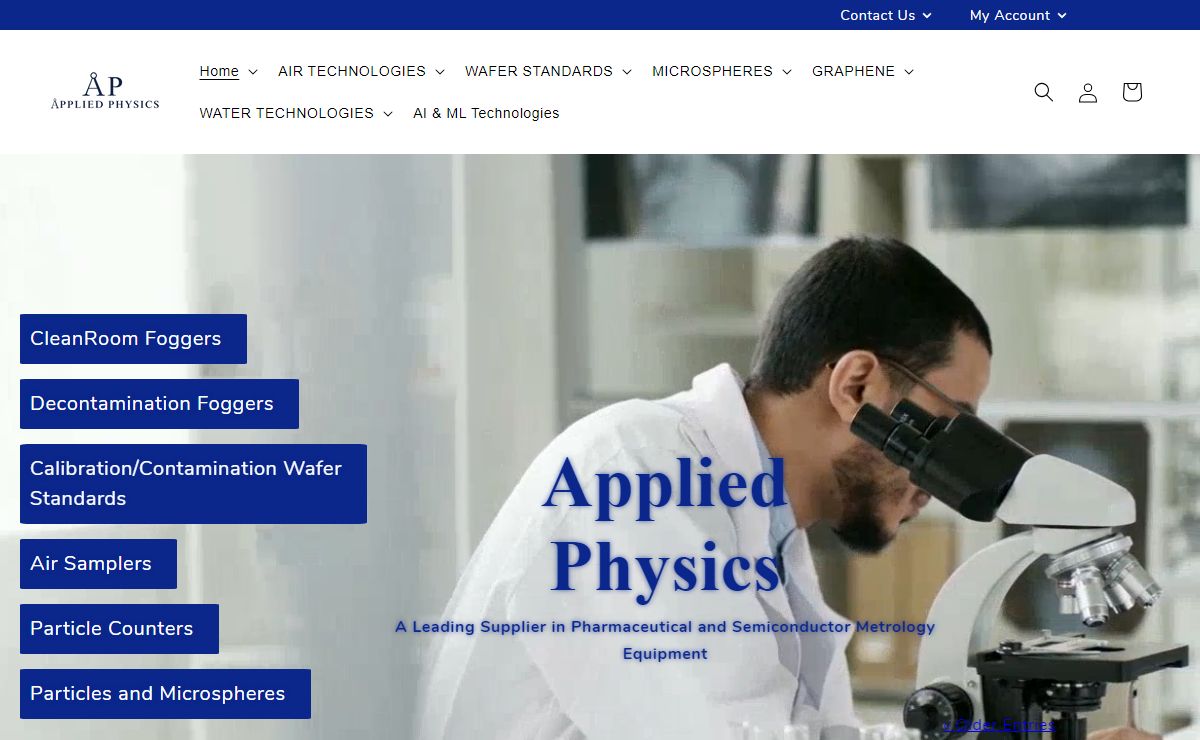
Task: Open the shopping cart icon
Action: [1131, 92]
